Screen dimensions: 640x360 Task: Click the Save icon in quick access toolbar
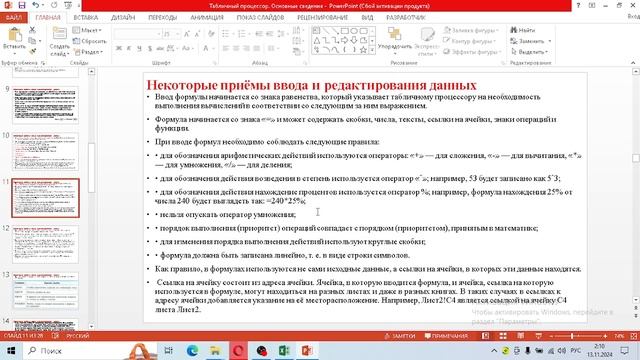click(22, 5)
